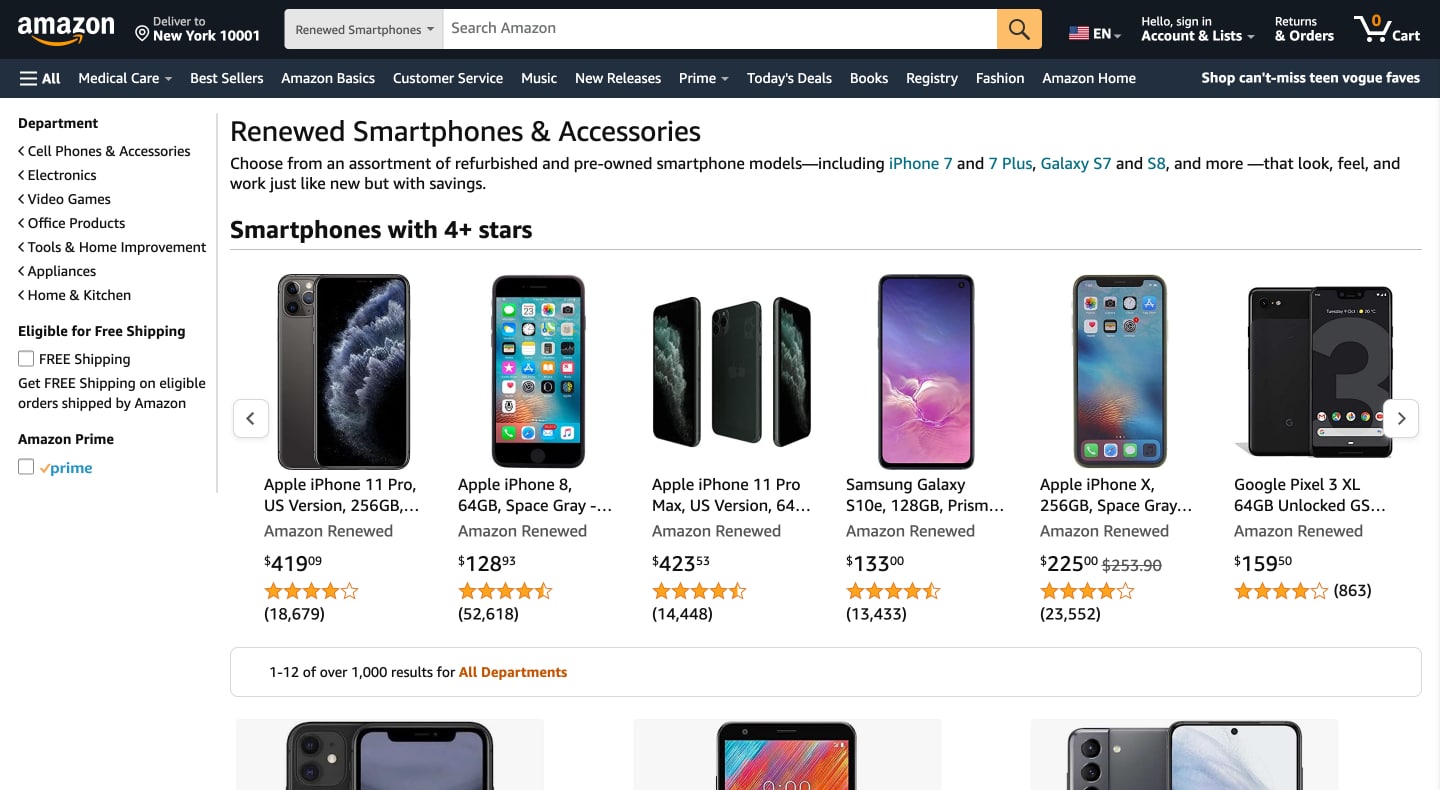Follow the Galaxy S7 link
Viewport: 1440px width, 790px height.
[1075, 163]
